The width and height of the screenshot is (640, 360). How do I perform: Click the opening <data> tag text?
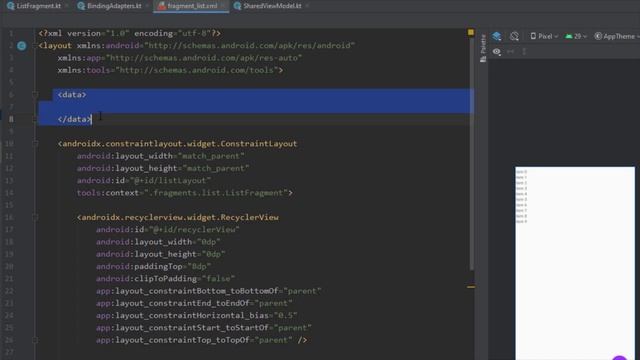click(x=72, y=95)
